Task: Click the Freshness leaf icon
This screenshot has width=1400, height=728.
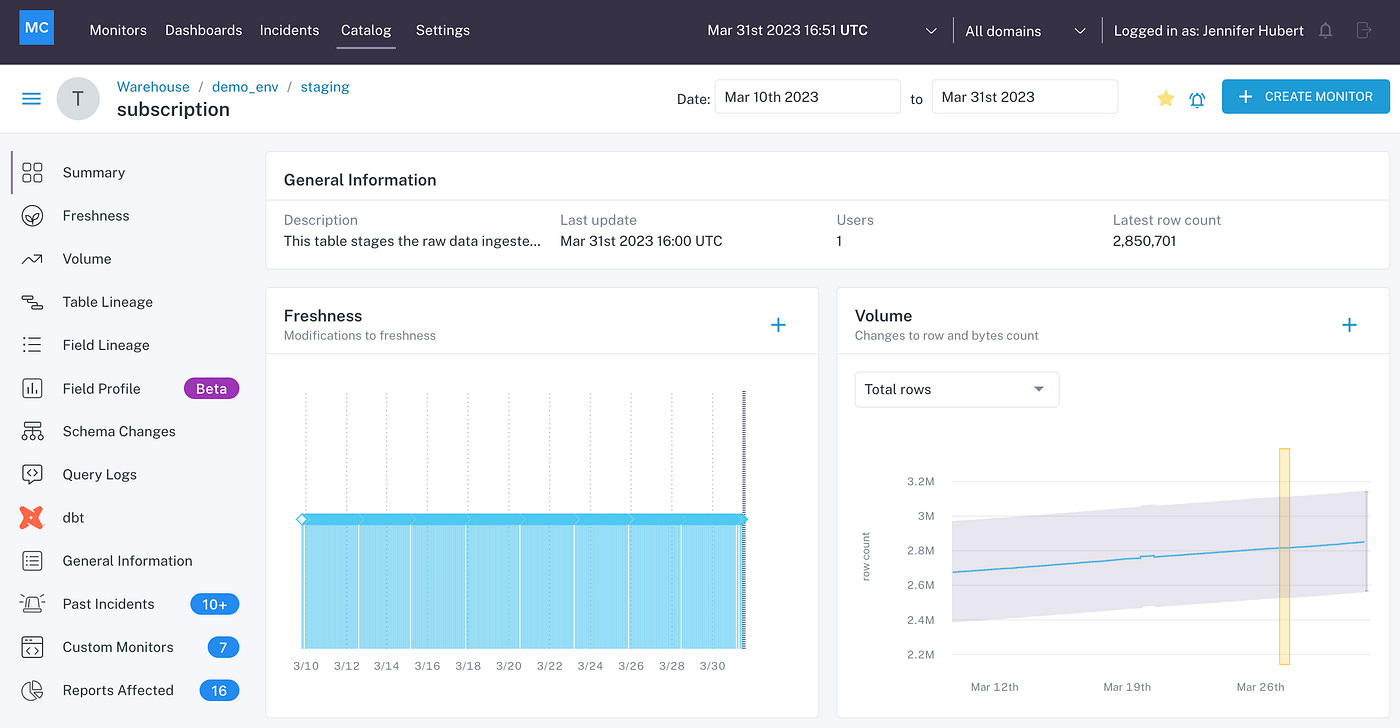Action: point(32,216)
